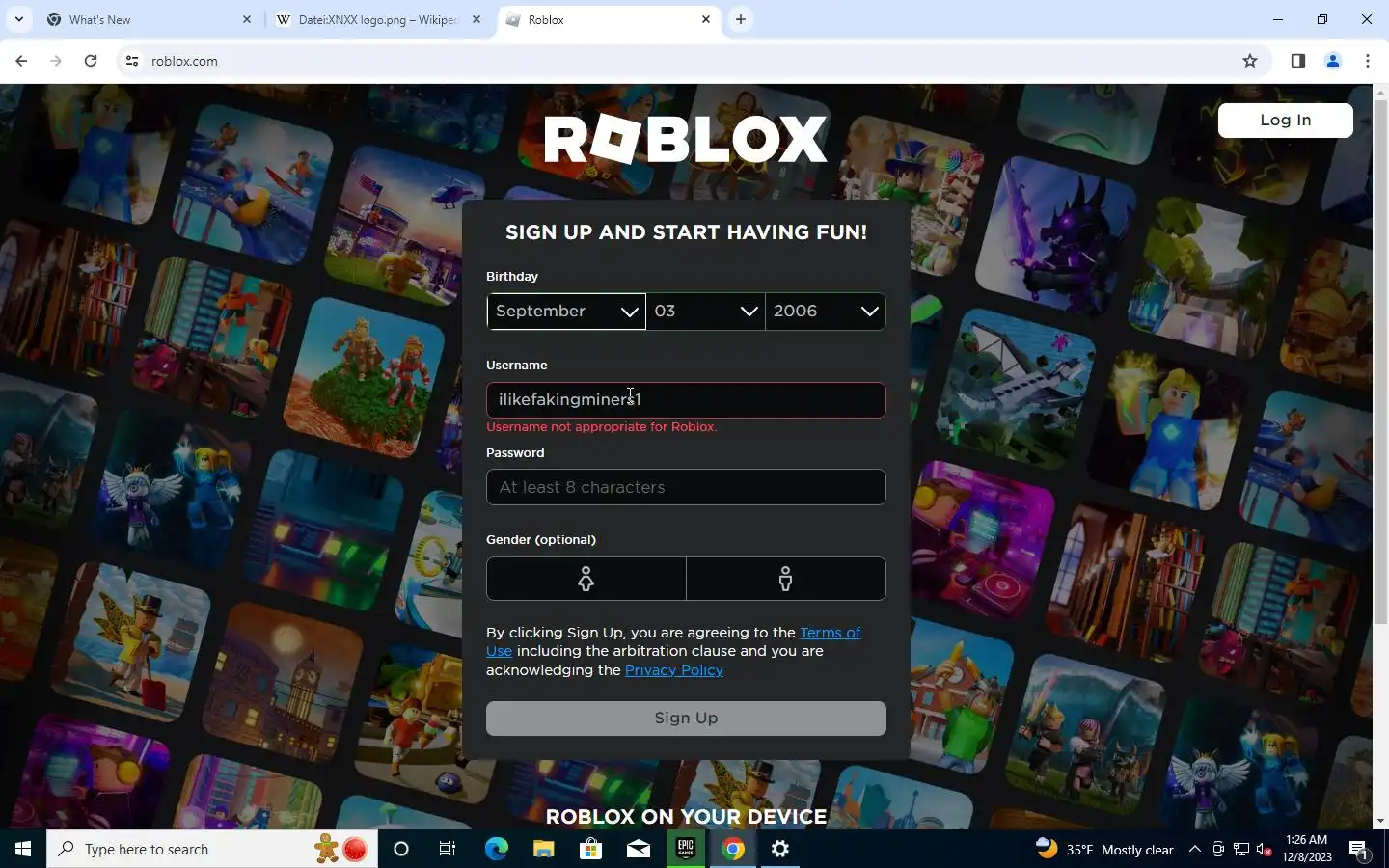Select the male gender icon

(786, 579)
